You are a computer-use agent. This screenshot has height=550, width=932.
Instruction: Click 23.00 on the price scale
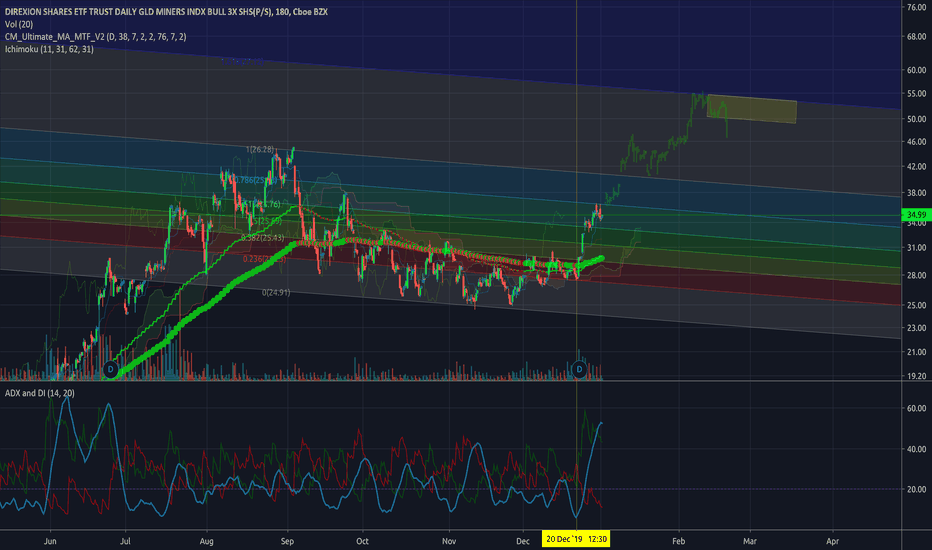tap(917, 328)
